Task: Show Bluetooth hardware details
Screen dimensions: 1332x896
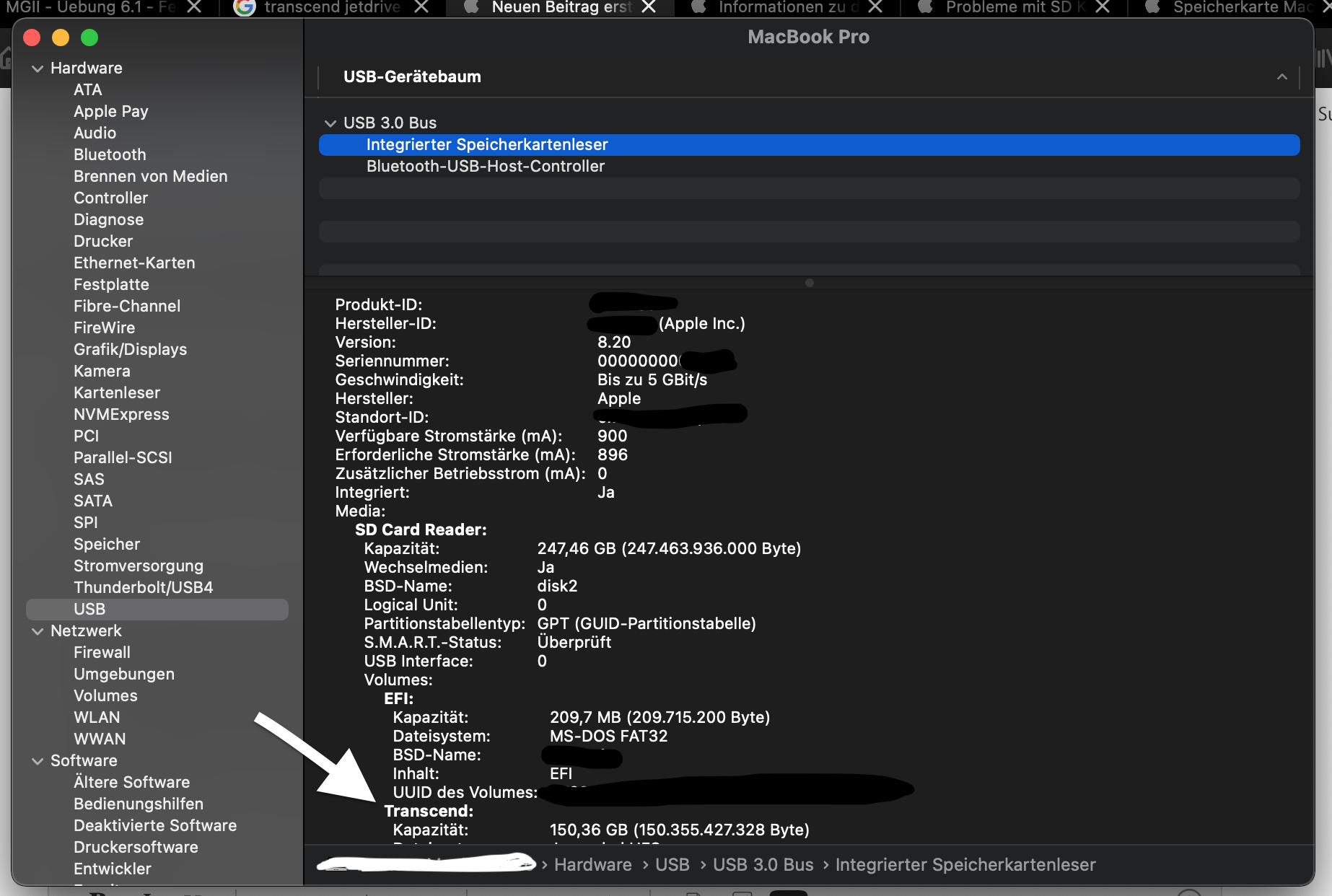Action: pos(110,155)
